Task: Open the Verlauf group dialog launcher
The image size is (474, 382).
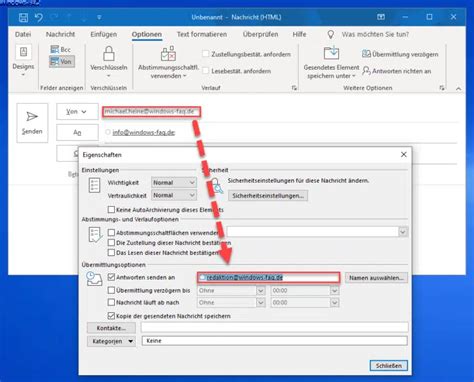Action: pyautogui.click(x=294, y=88)
